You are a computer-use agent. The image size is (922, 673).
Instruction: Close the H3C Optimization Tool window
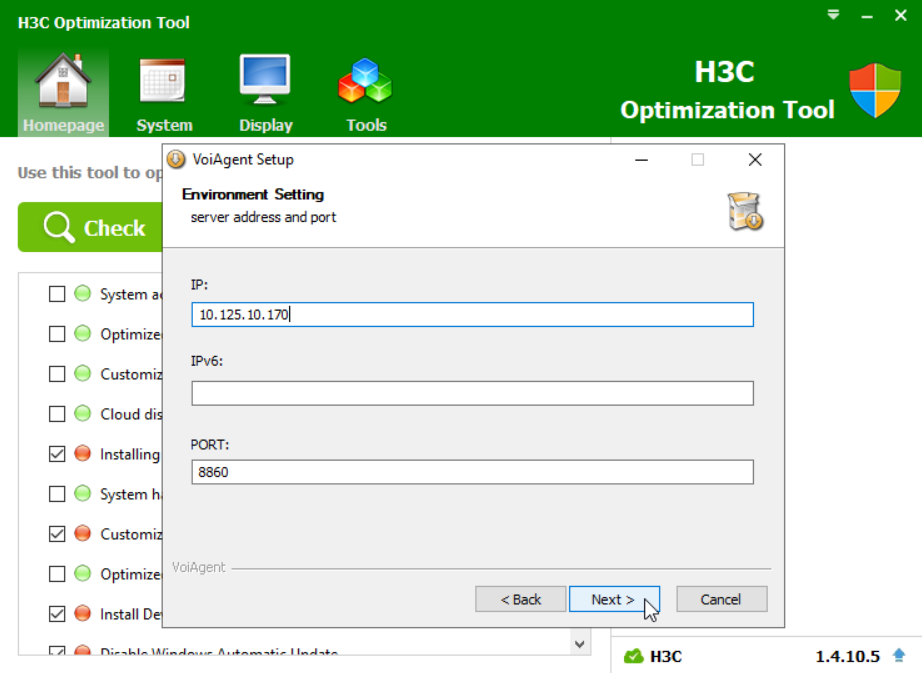[x=900, y=15]
